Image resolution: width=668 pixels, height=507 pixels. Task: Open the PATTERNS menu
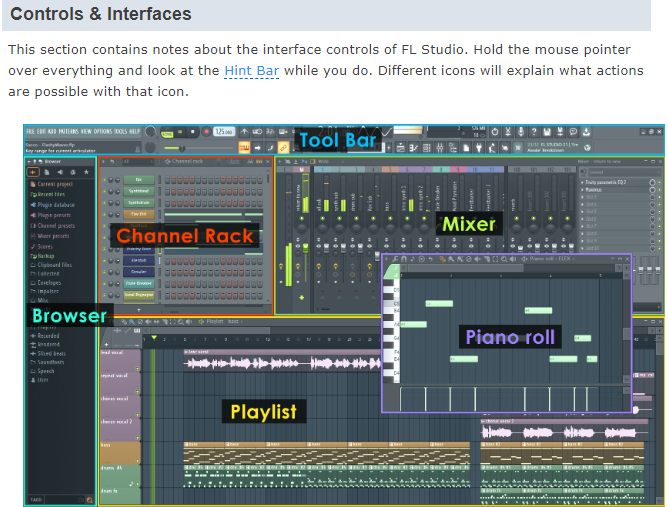tap(68, 132)
